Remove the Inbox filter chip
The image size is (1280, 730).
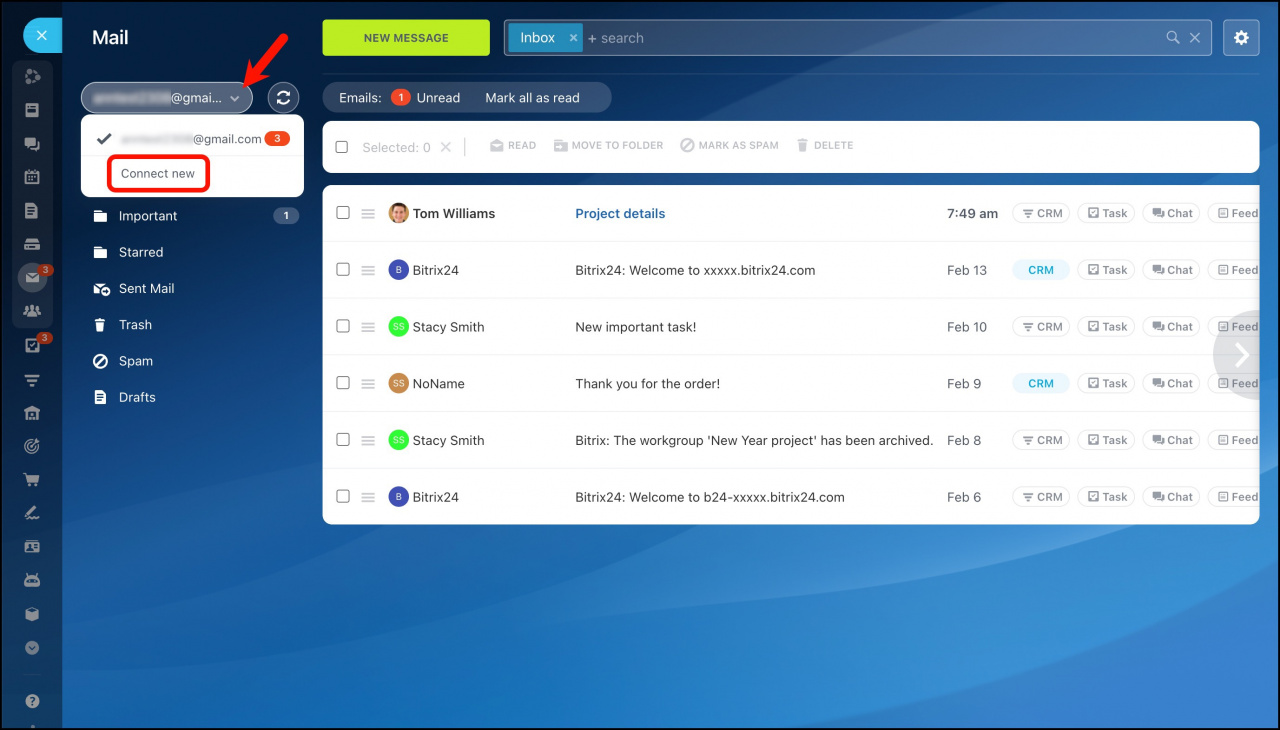[x=573, y=38]
